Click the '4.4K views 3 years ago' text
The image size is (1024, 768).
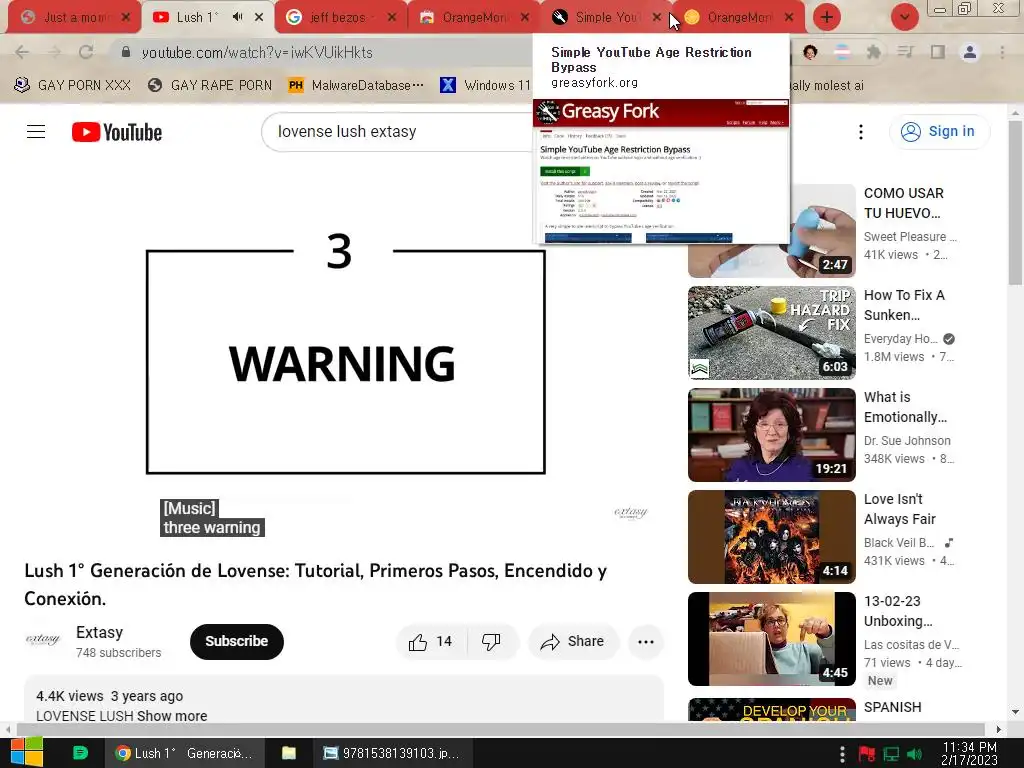[x=110, y=696]
